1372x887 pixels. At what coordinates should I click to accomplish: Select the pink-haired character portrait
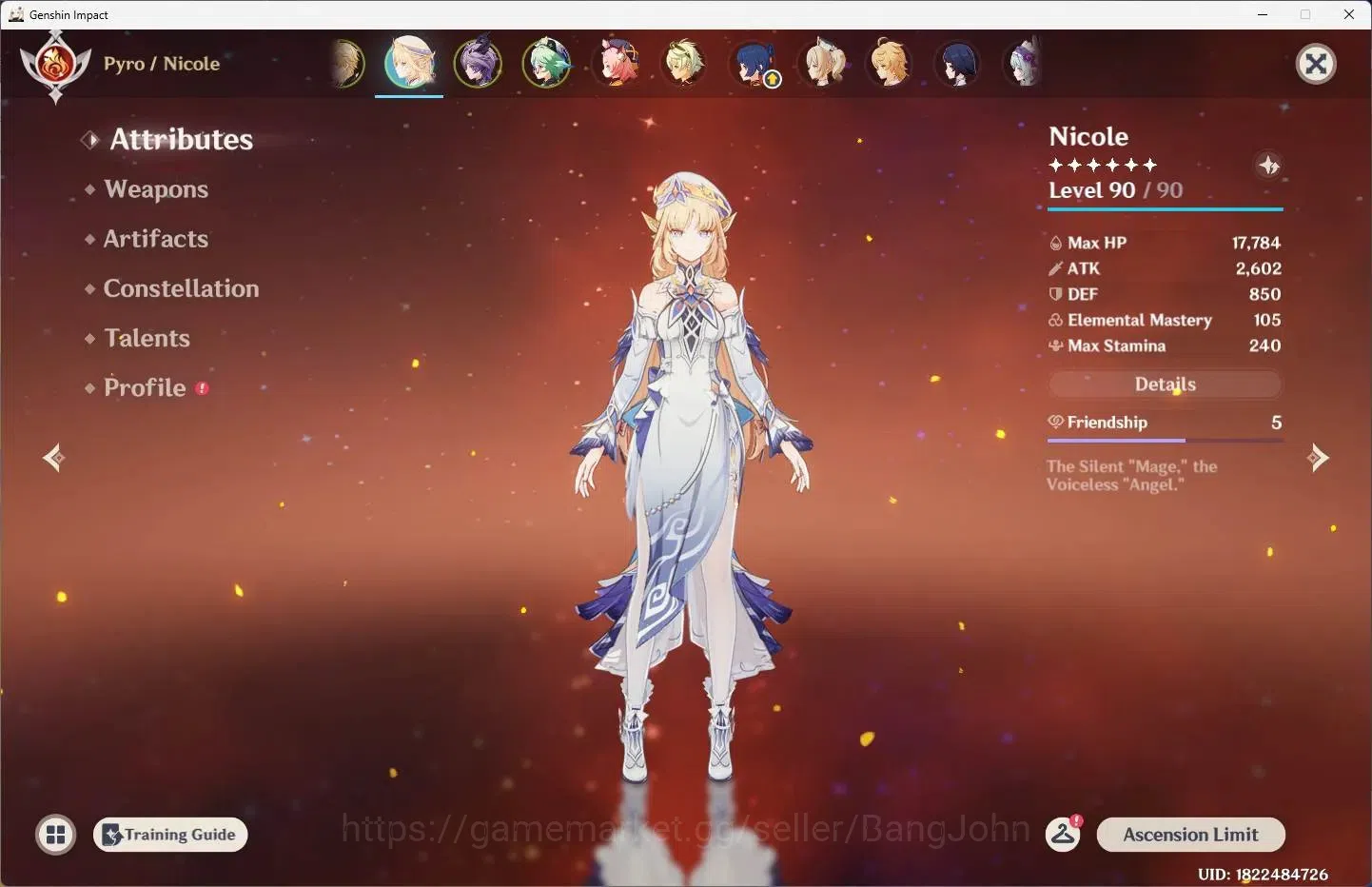[x=616, y=64]
